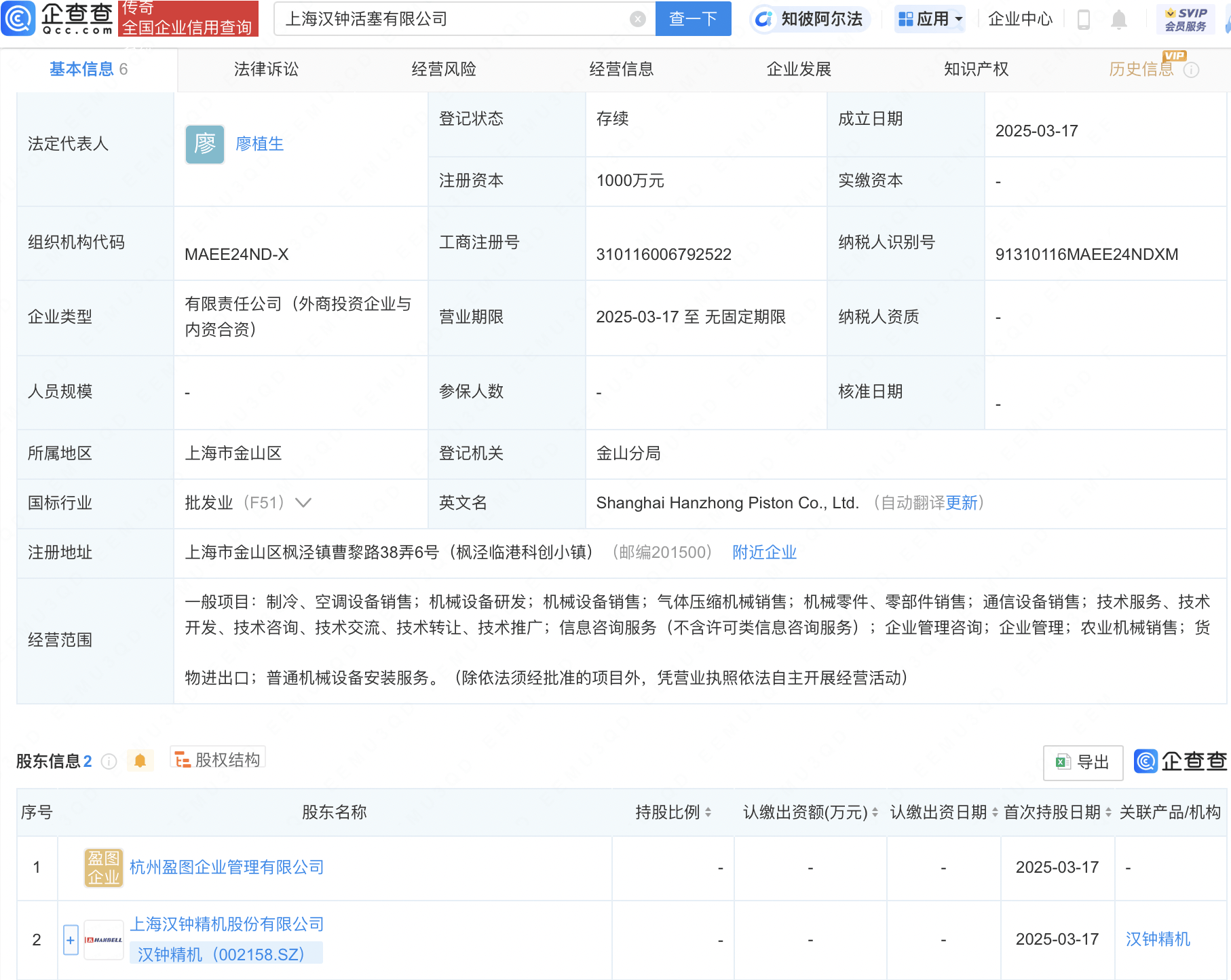1231x980 pixels.
Task: Click organization code MAEE24ND-X
Action: tap(237, 255)
